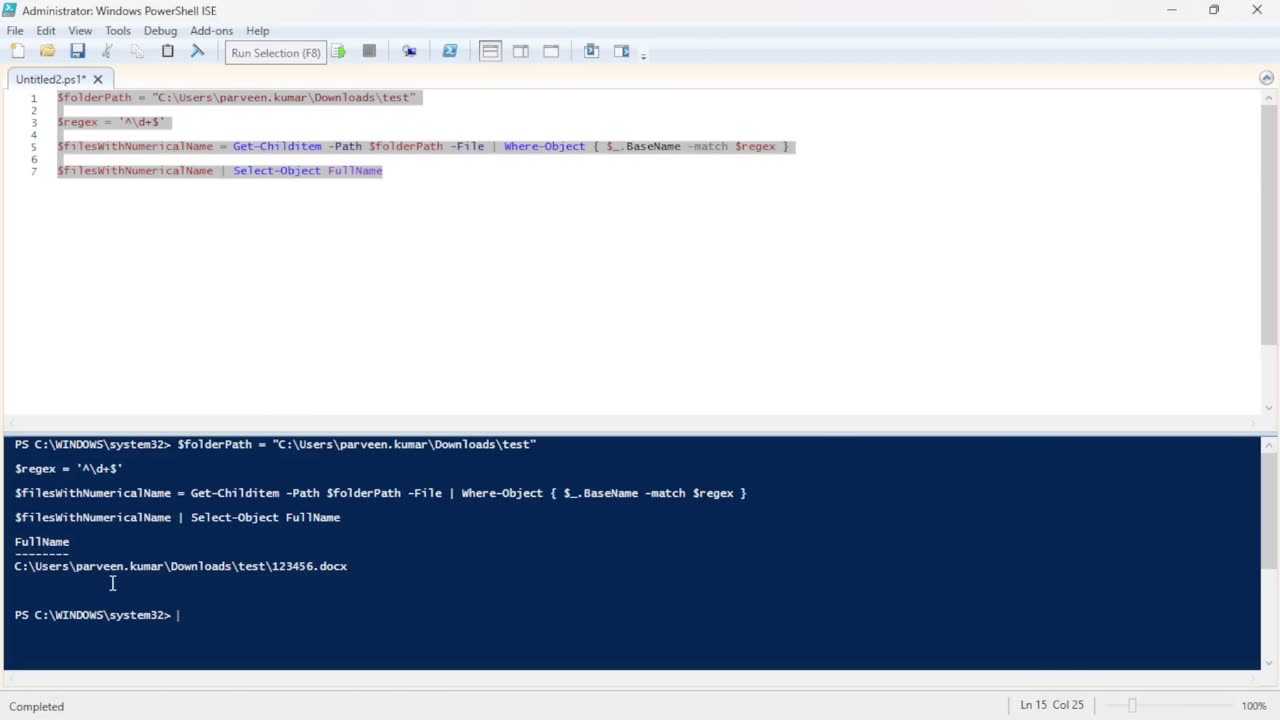Stop operation with the gray square icon
The height and width of the screenshot is (720, 1280).
pyautogui.click(x=369, y=51)
